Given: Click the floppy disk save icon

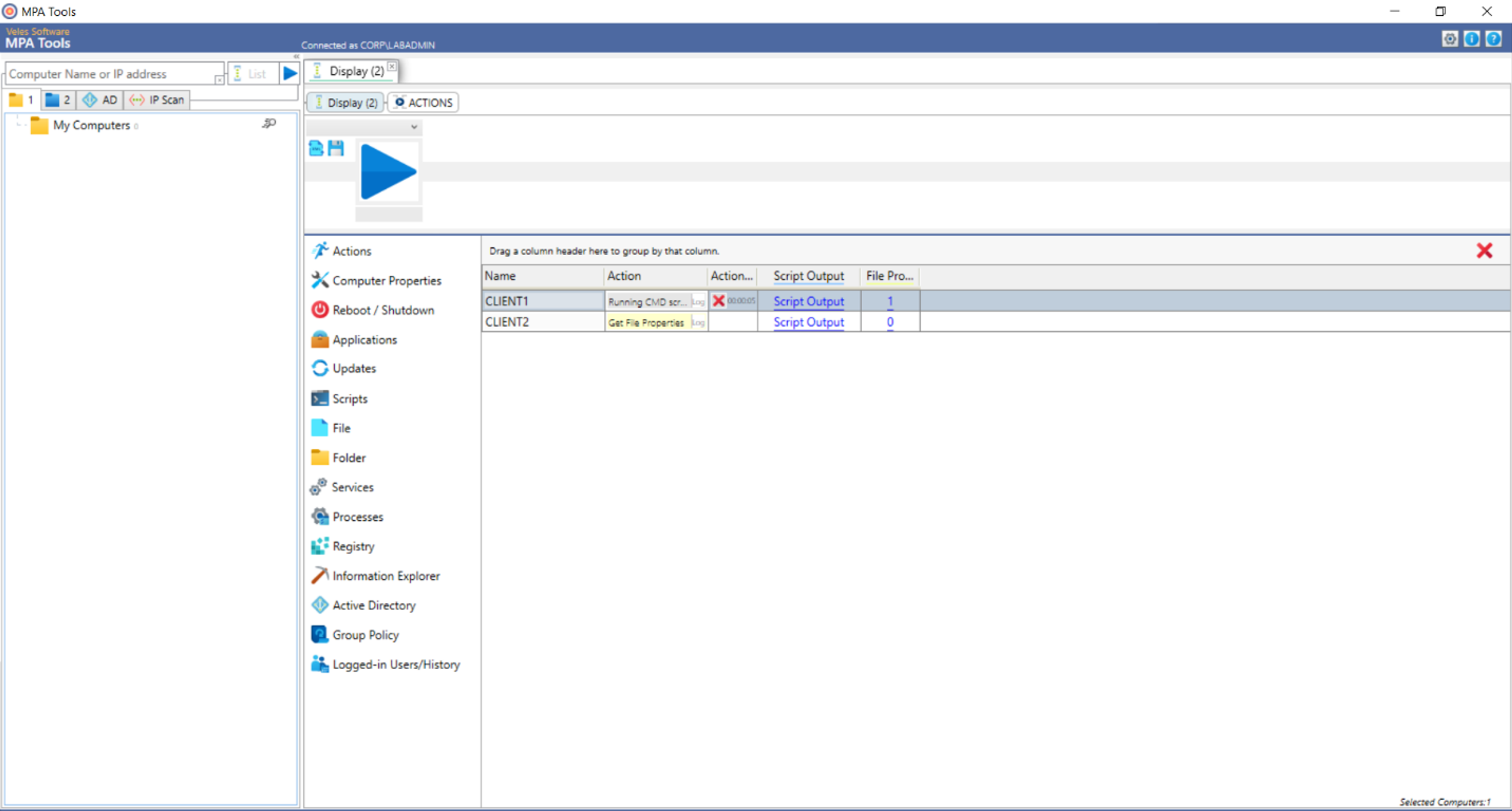Looking at the screenshot, I should 336,148.
